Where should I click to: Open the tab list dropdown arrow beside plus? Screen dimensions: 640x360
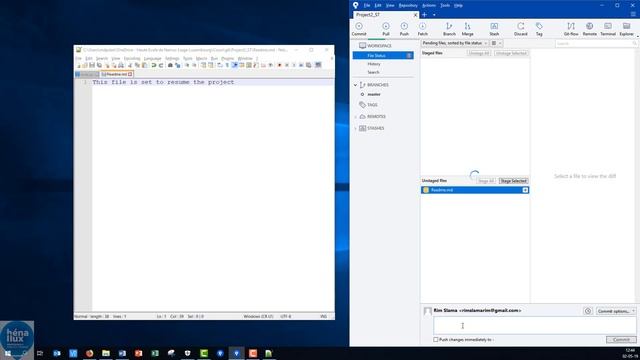(x=434, y=15)
